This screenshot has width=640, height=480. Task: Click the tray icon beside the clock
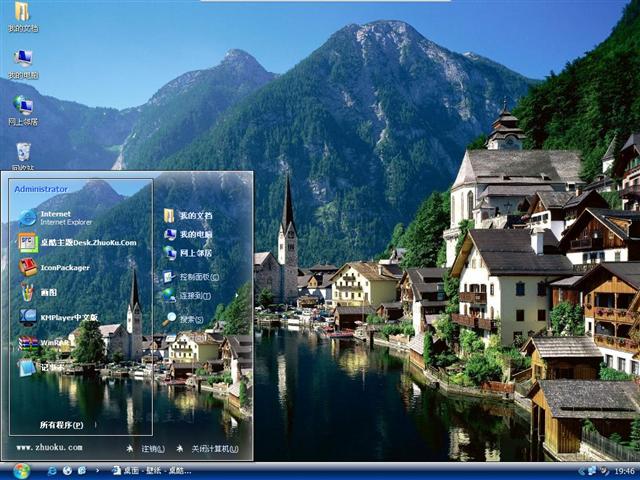tap(604, 471)
